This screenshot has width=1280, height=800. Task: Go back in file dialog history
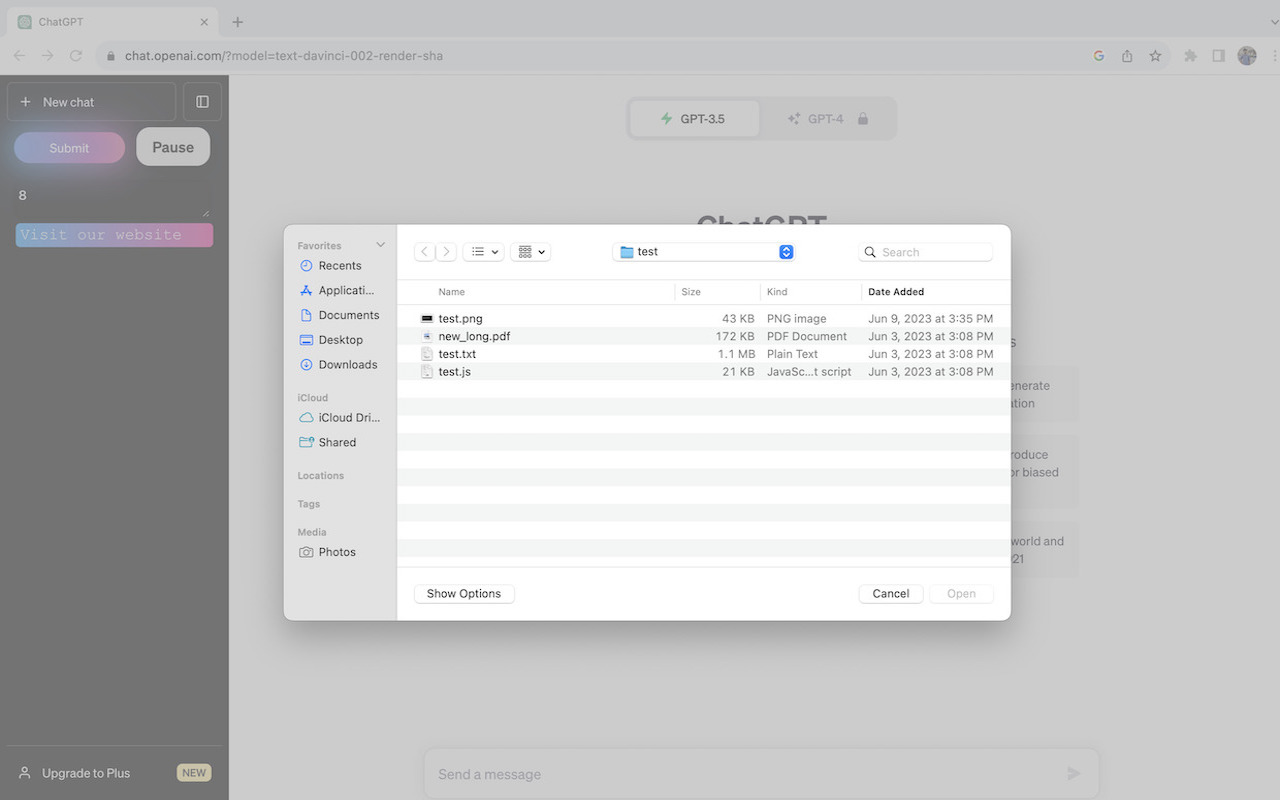(425, 252)
